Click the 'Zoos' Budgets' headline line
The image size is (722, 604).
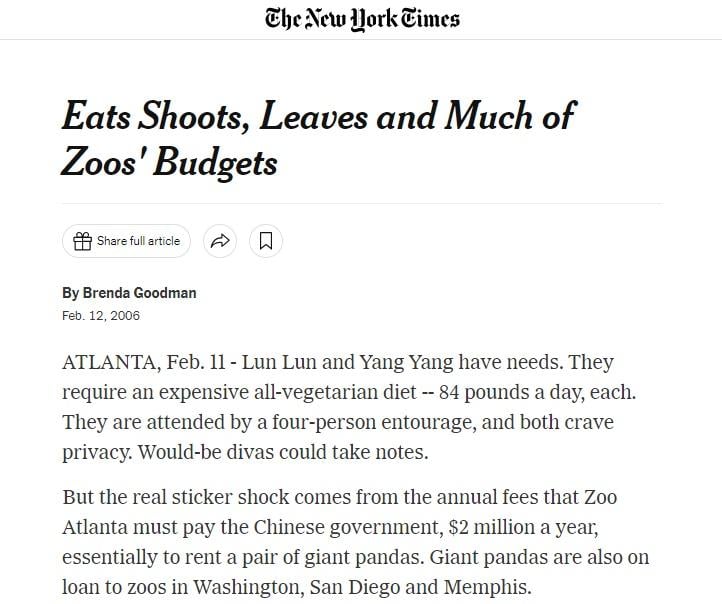(x=169, y=161)
